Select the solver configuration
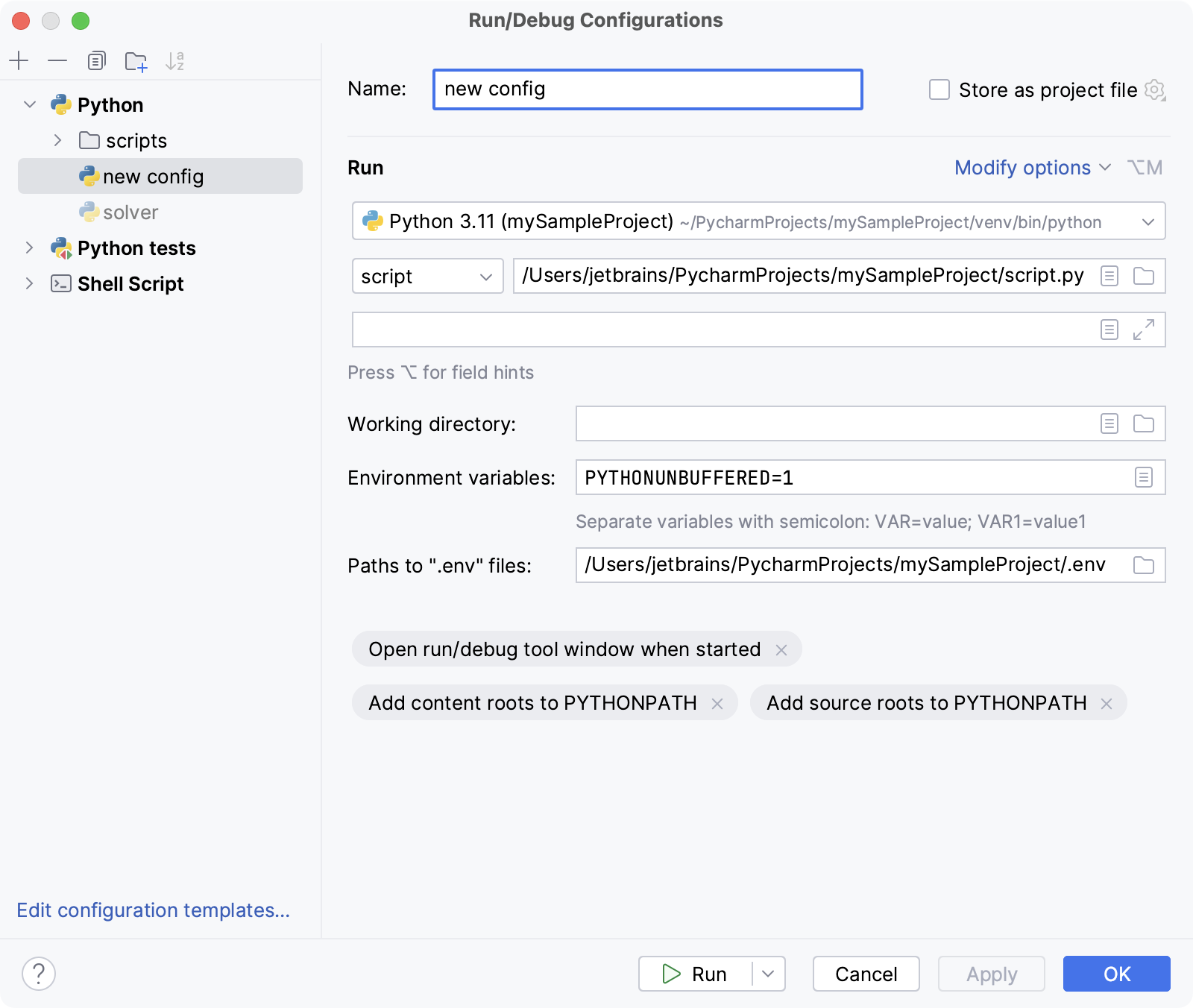The width and height of the screenshot is (1193, 1008). pos(130,212)
